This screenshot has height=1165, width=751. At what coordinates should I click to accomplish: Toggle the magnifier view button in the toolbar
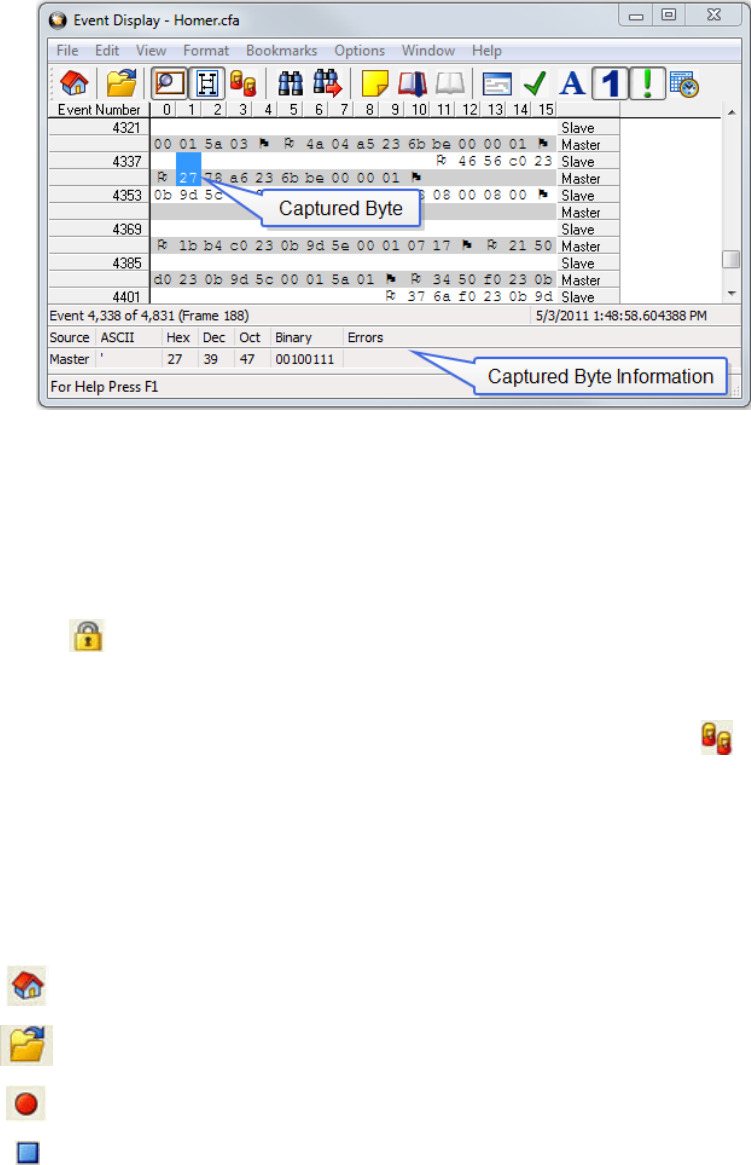168,82
